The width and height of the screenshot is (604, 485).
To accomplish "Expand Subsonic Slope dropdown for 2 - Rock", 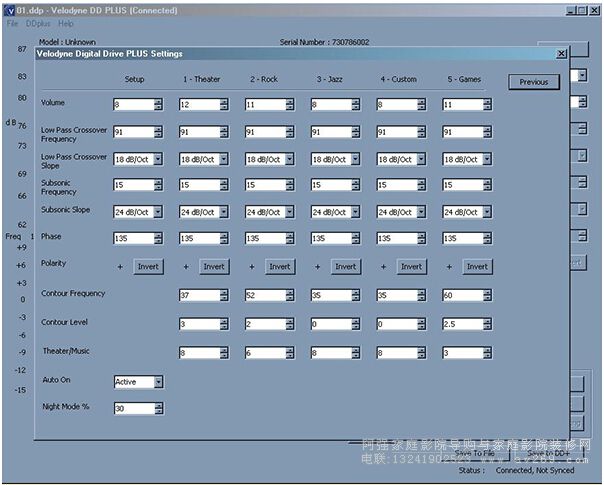I will [289, 212].
